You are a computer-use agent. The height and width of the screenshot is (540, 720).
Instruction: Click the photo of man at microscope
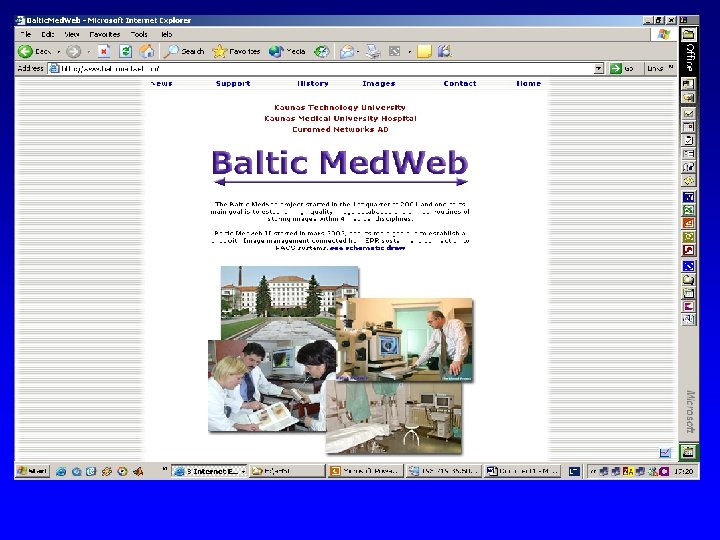click(405, 340)
